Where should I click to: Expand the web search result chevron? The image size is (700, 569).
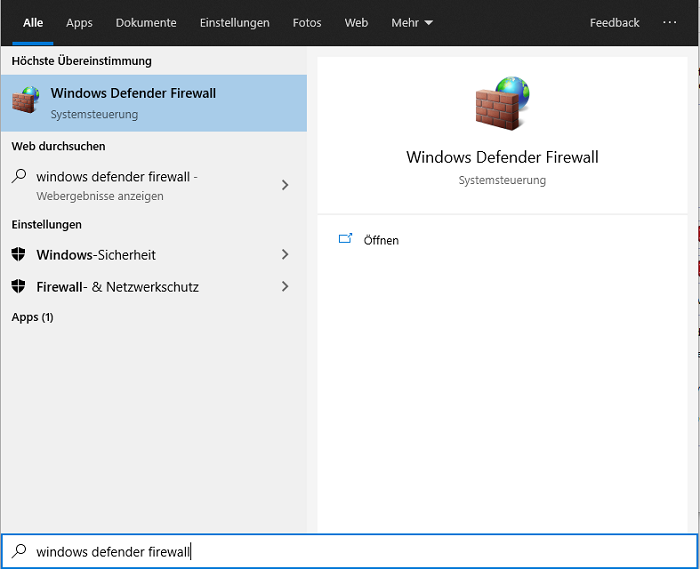[x=285, y=185]
